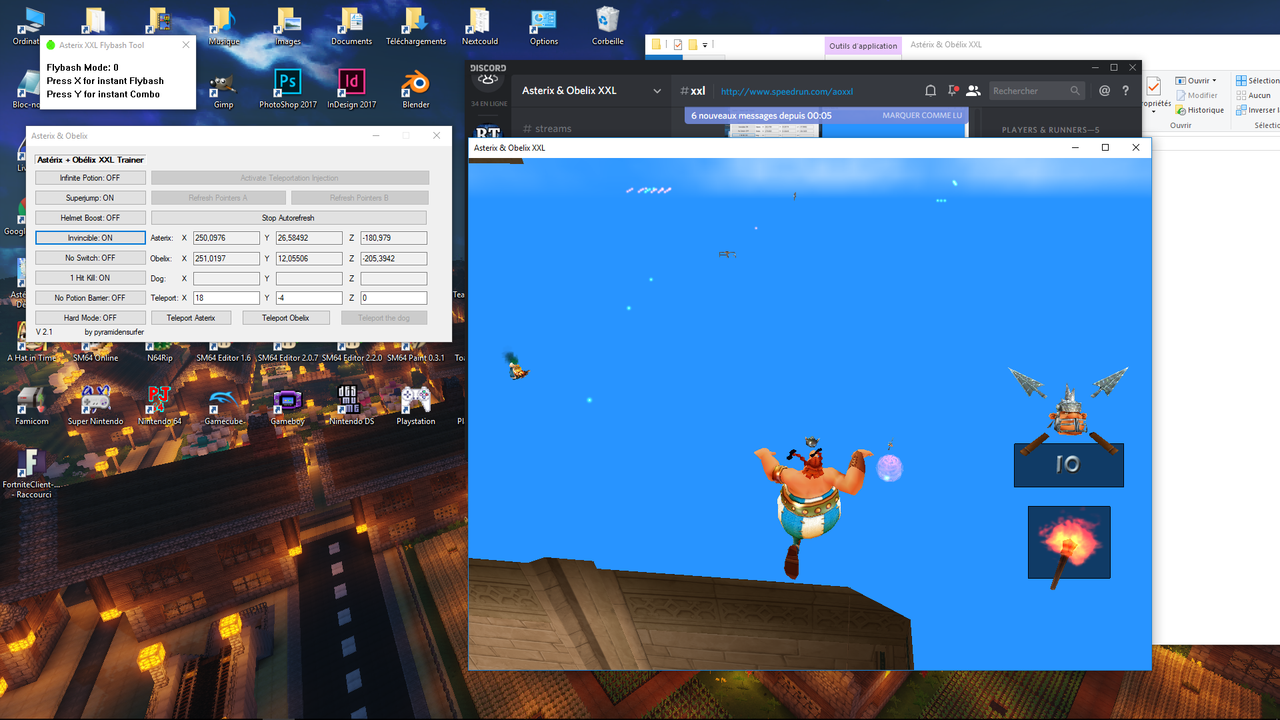1280x720 pixels.
Task: Select the Astérix + Obélix XXL Trainer tab
Action: pos(90,160)
